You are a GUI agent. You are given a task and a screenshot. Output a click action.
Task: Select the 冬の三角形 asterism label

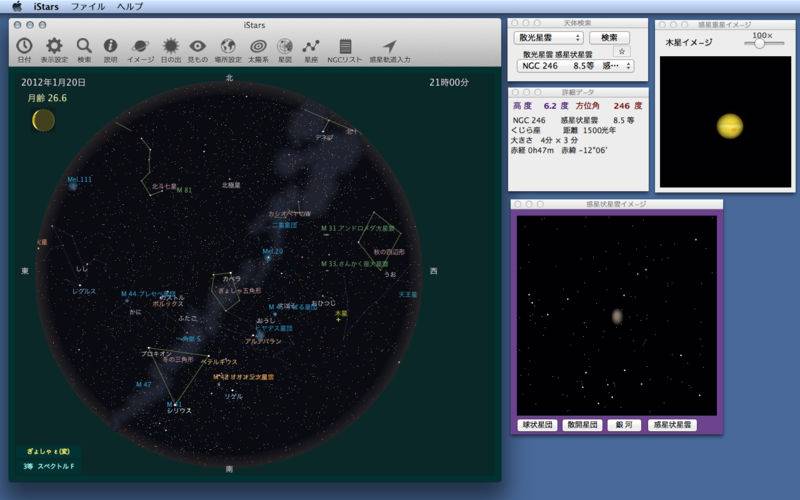click(178, 359)
